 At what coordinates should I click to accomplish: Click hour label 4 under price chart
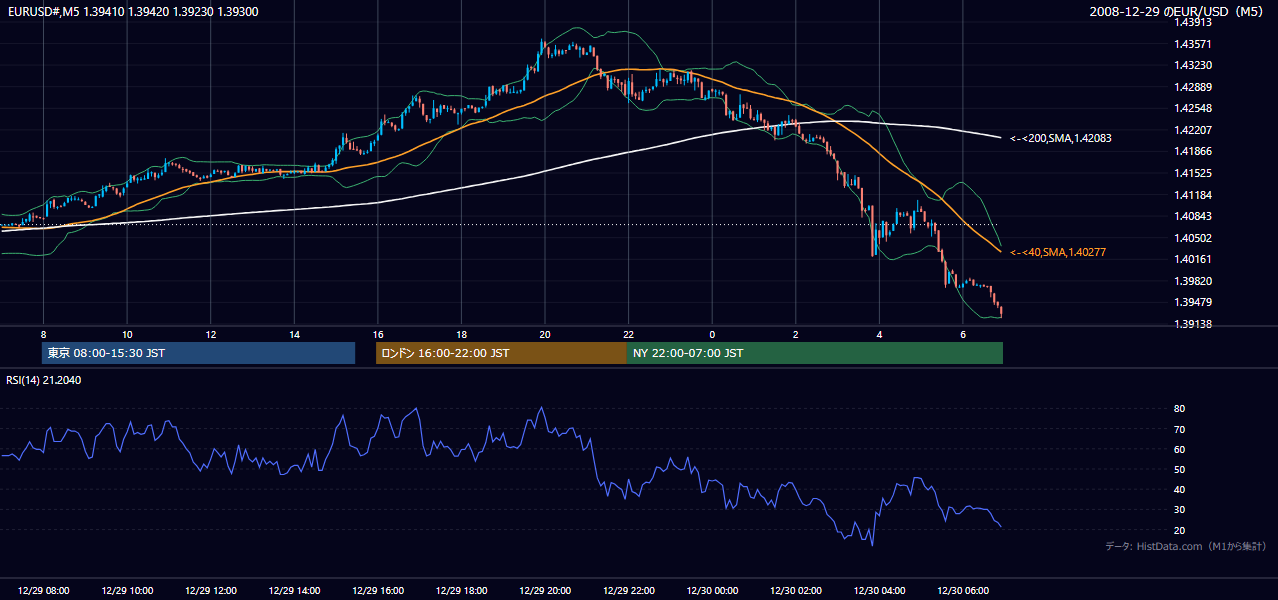click(x=879, y=334)
